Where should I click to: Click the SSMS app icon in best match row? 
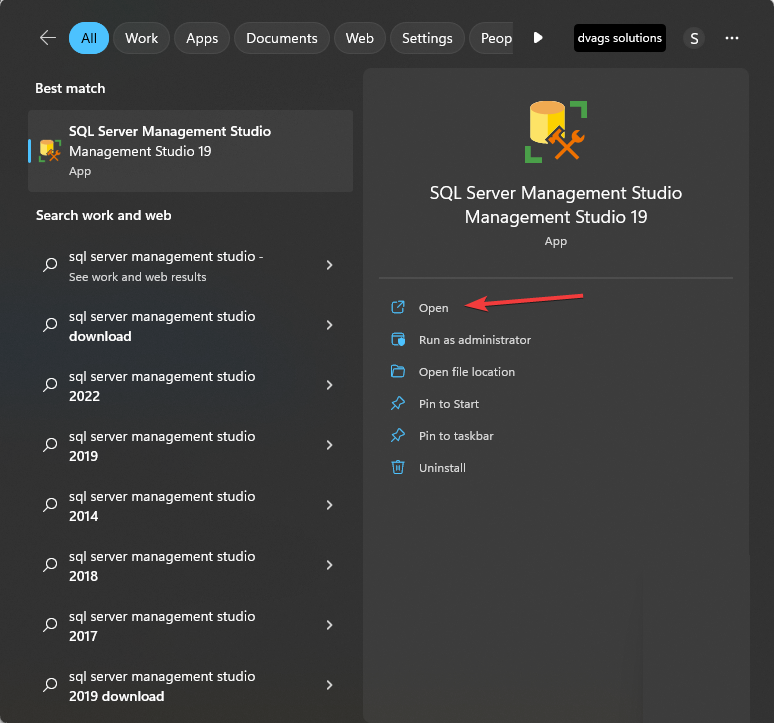tap(50, 151)
